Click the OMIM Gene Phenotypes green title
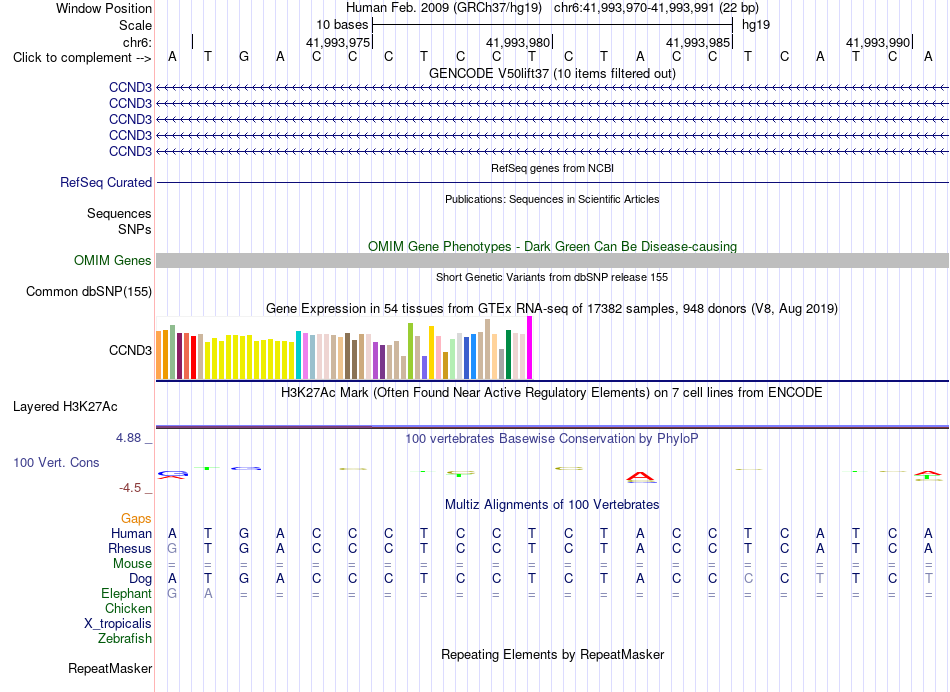This screenshot has height=692, width=950. pyautogui.click(x=552, y=246)
